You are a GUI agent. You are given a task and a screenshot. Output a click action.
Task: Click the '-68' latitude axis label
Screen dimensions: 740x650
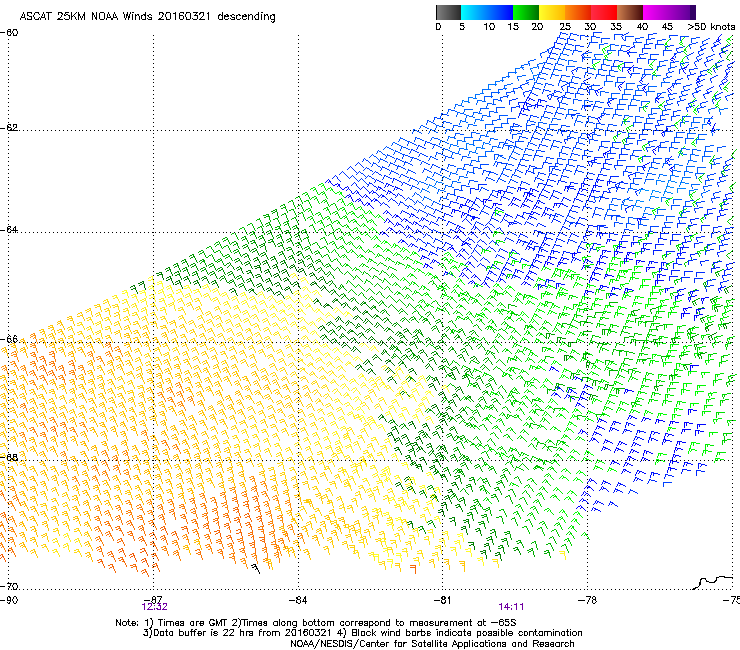[x=9, y=457]
